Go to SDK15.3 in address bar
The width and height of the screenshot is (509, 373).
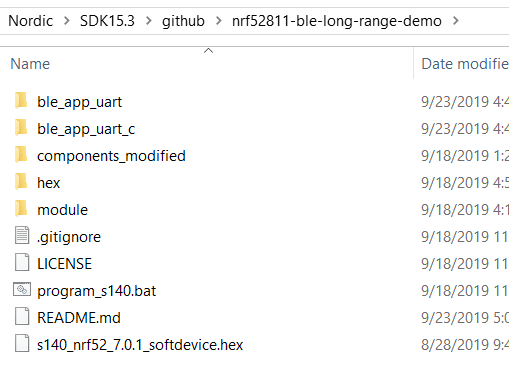coord(107,21)
